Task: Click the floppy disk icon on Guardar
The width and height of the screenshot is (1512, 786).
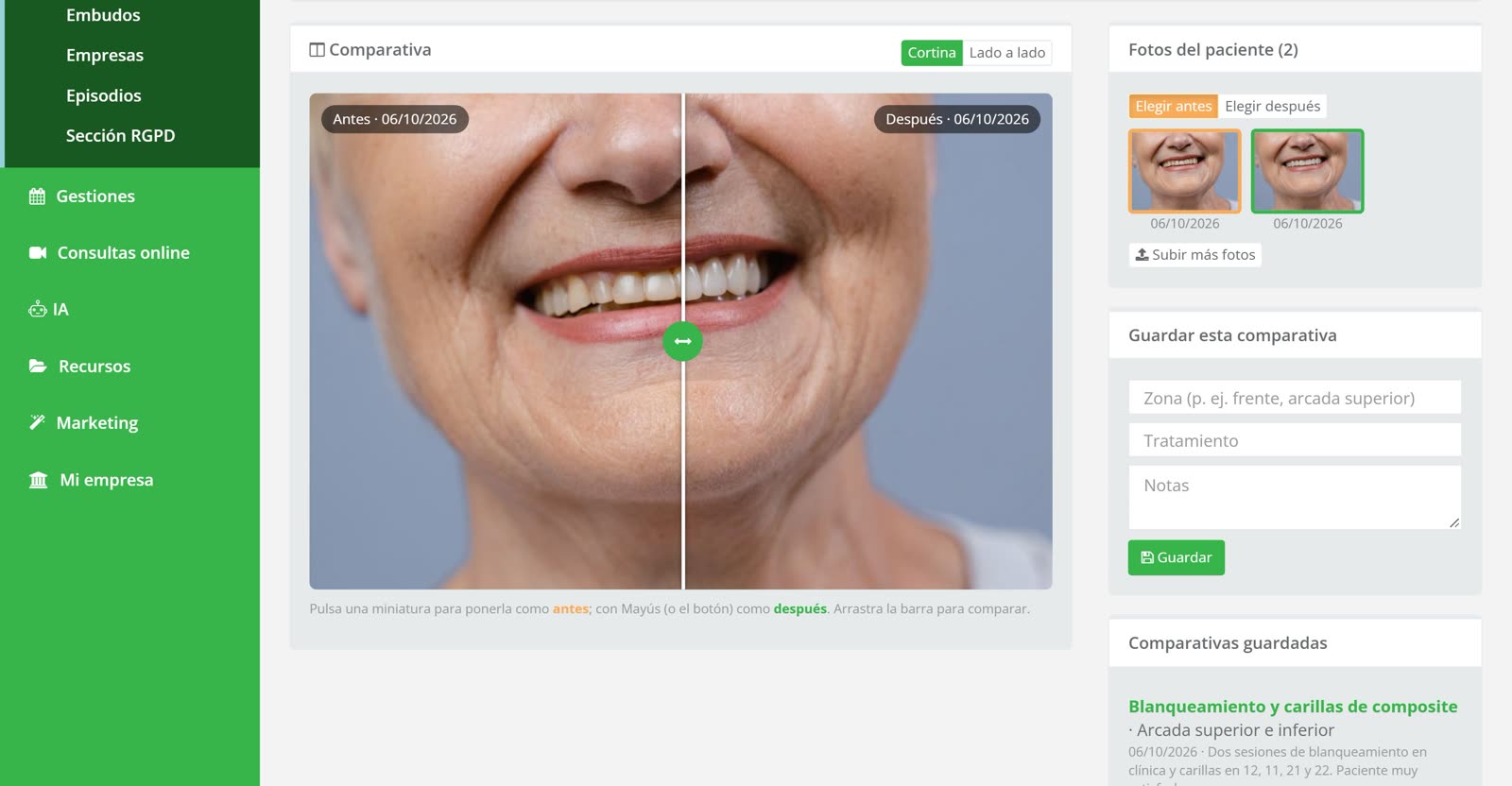Action: [1147, 557]
